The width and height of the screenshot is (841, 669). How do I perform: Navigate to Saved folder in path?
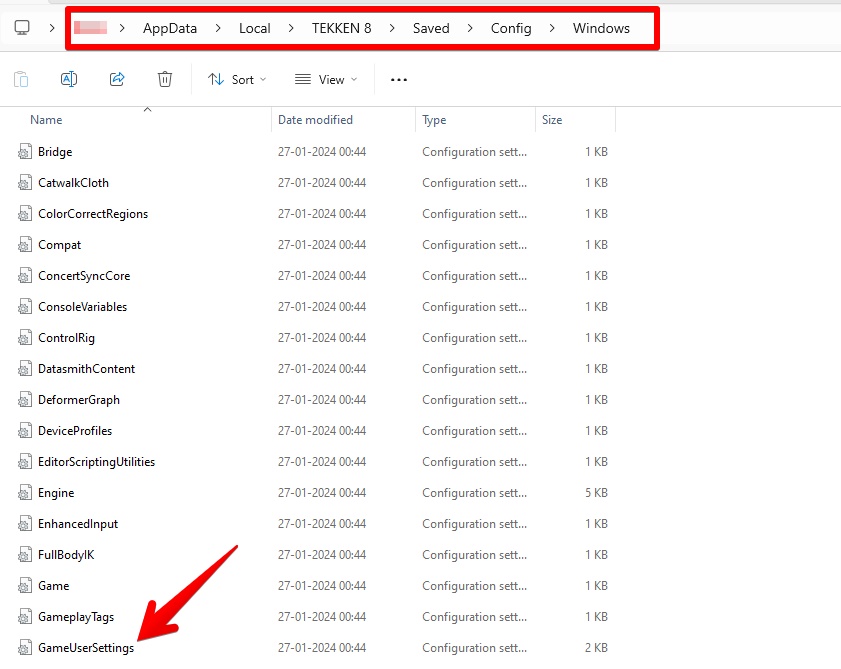[431, 28]
